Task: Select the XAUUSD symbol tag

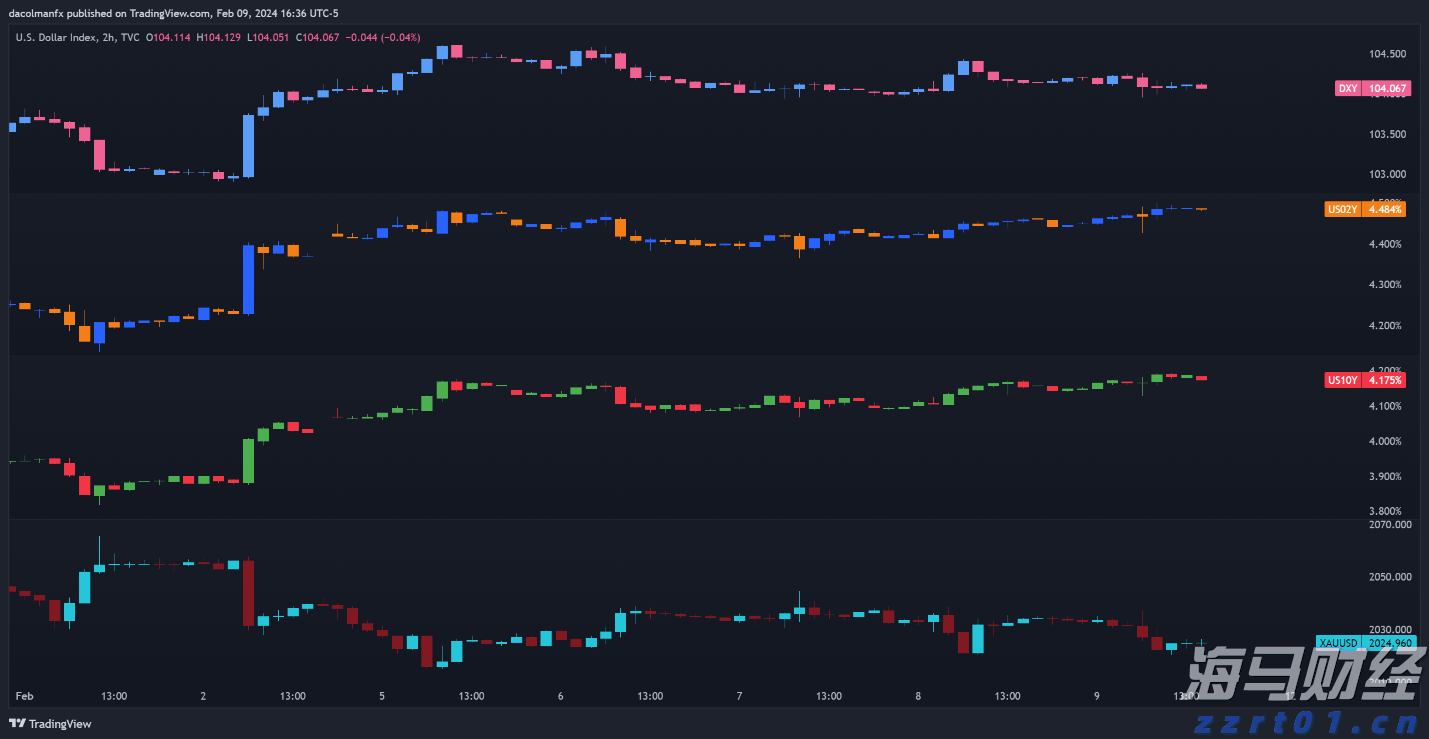Action: click(1337, 642)
